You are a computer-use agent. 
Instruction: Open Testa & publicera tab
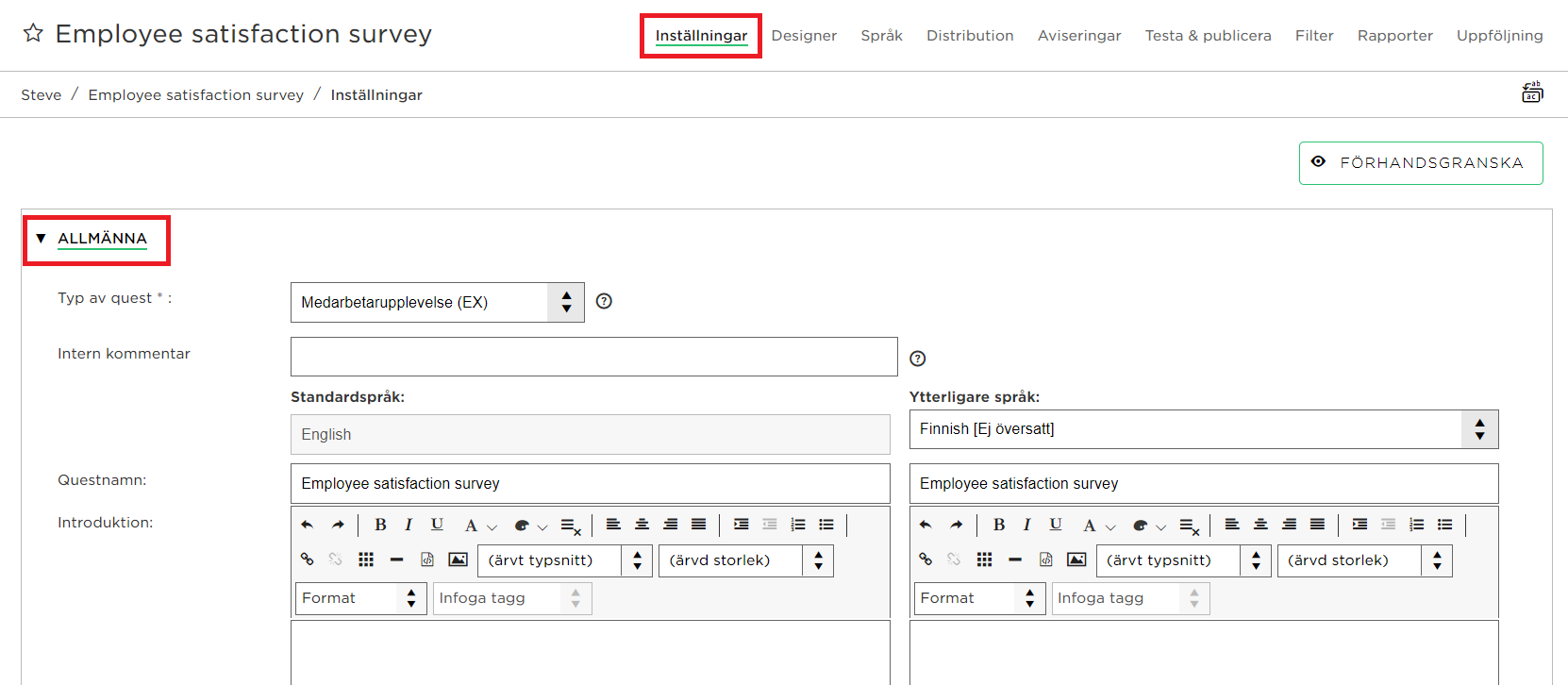click(1208, 36)
